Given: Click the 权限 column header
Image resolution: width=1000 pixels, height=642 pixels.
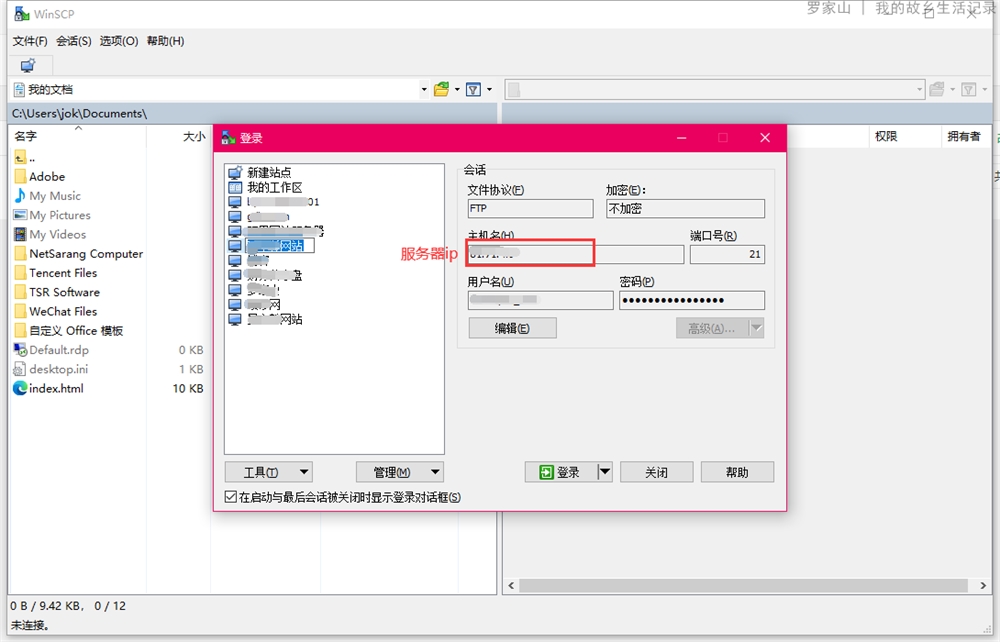Looking at the screenshot, I should click(886, 136).
